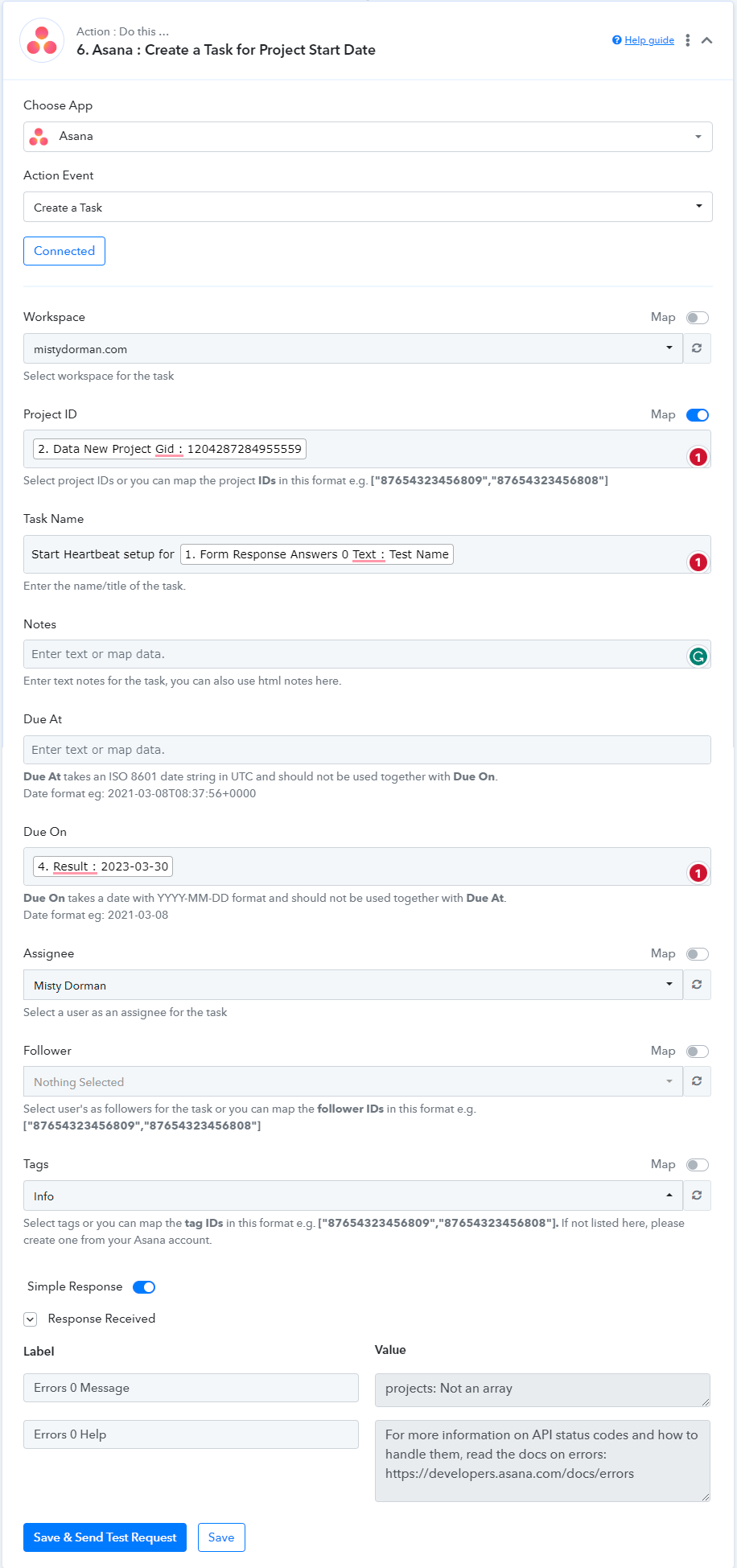Image resolution: width=737 pixels, height=1568 pixels.
Task: Click the red badge in the Task Name field
Action: pyautogui.click(x=698, y=562)
